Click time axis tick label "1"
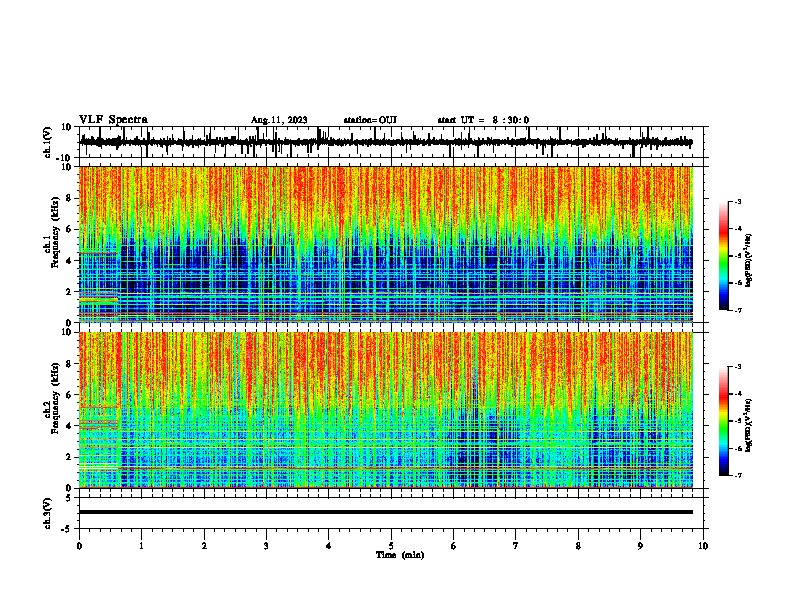 pyautogui.click(x=142, y=546)
